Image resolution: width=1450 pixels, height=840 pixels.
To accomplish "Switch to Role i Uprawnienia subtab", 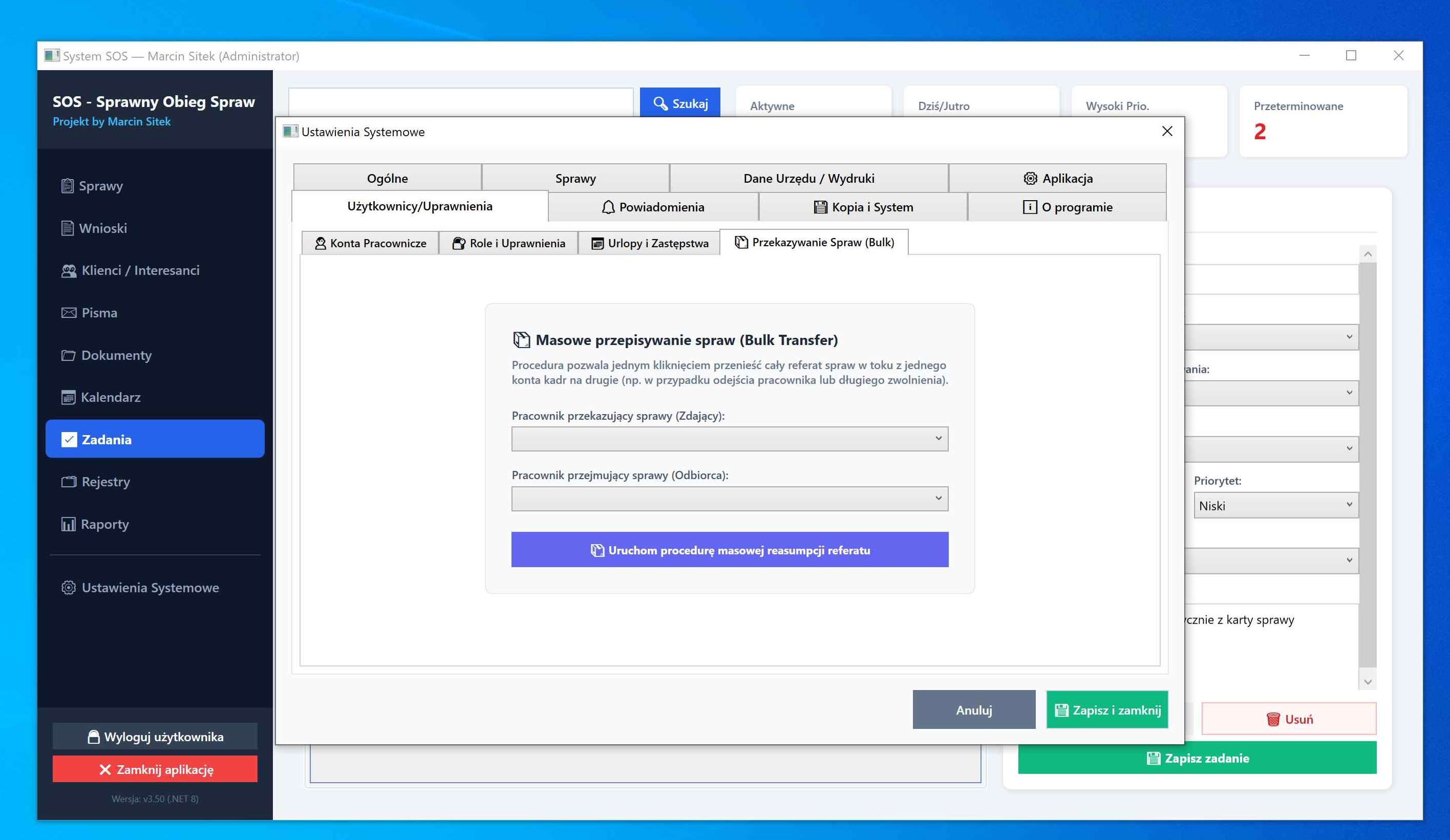I will [x=508, y=243].
